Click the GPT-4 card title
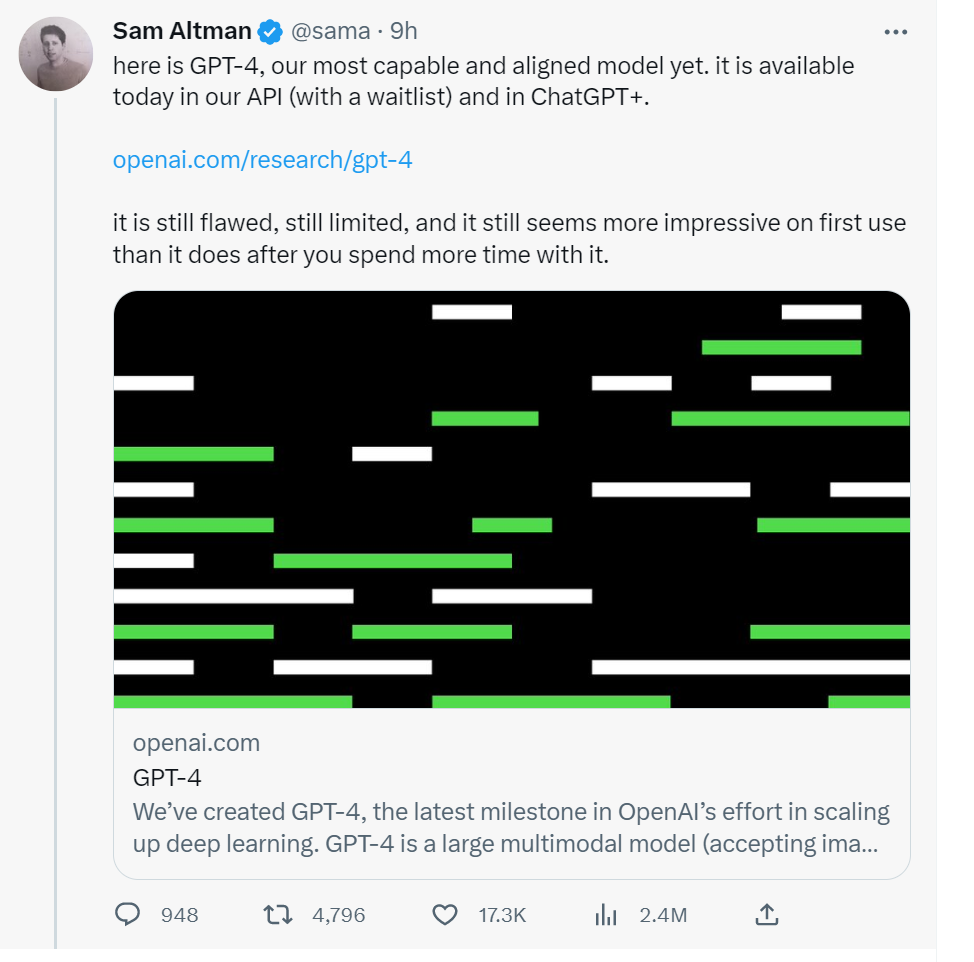This screenshot has width=974, height=962. 167,778
